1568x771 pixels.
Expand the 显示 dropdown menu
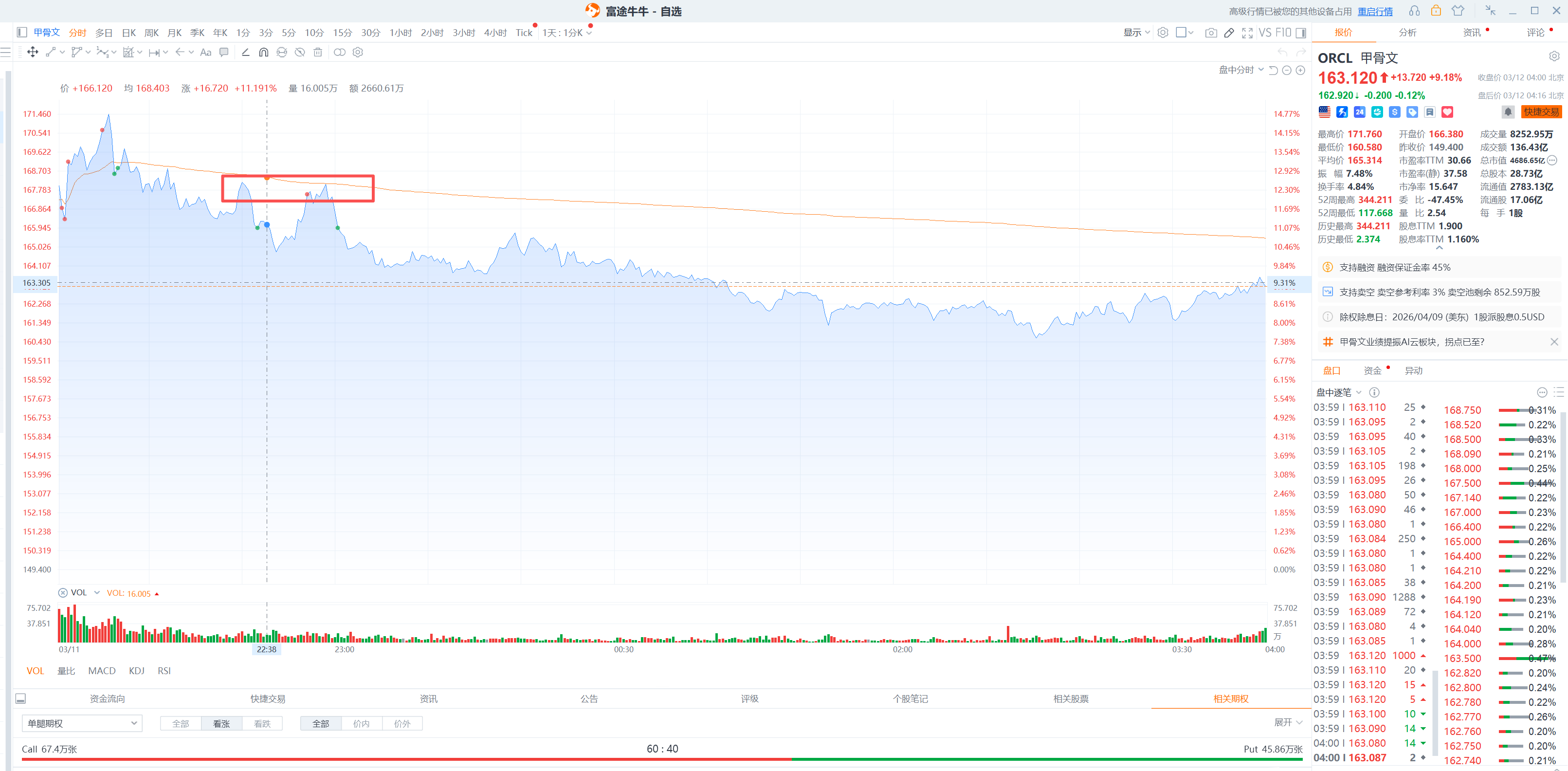point(1136,33)
